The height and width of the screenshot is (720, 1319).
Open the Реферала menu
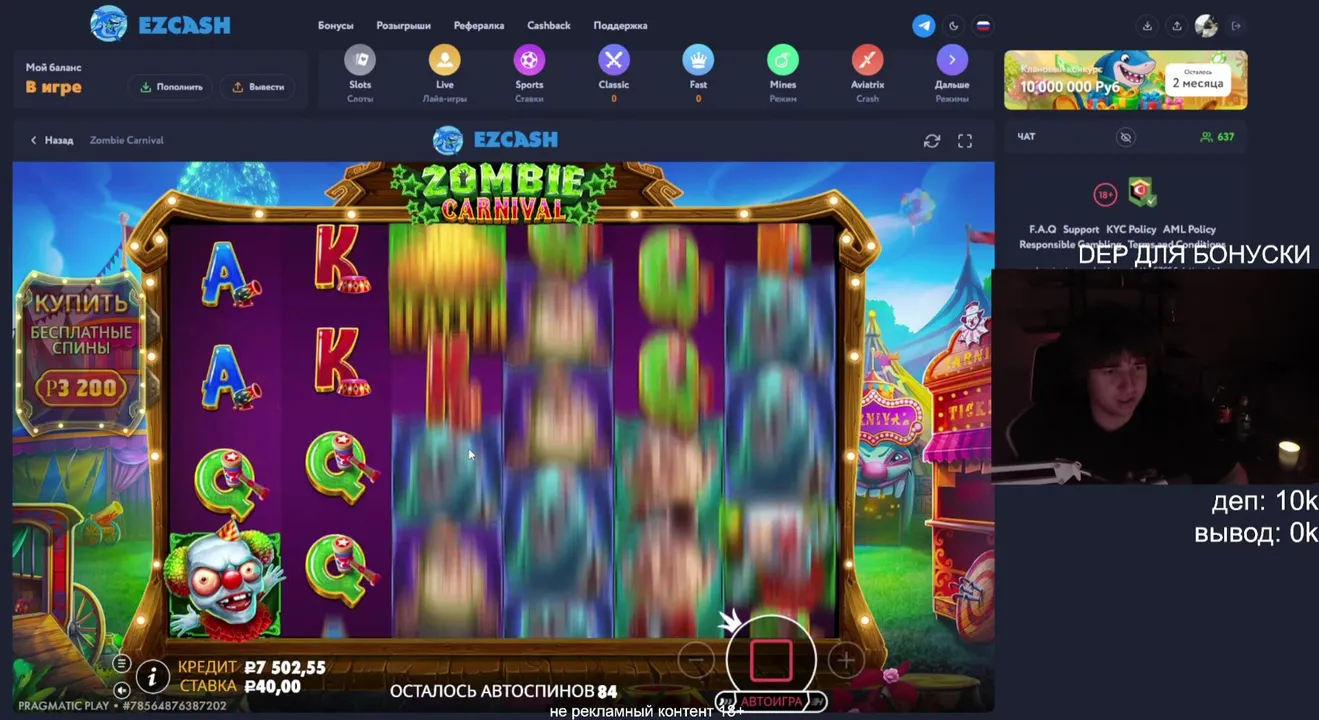tap(479, 25)
